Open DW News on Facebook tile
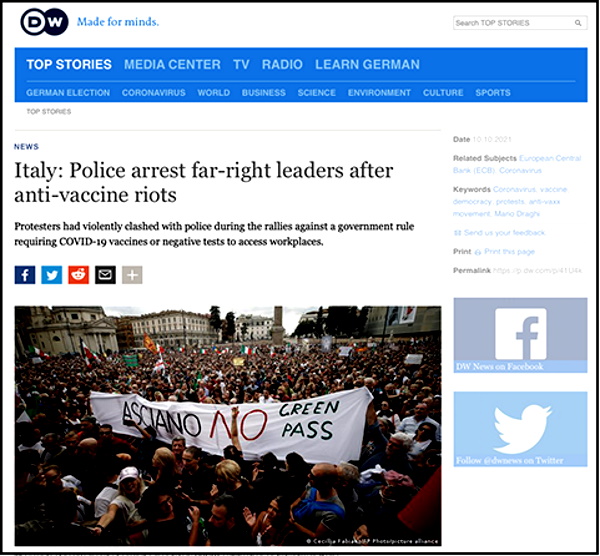 520,335
